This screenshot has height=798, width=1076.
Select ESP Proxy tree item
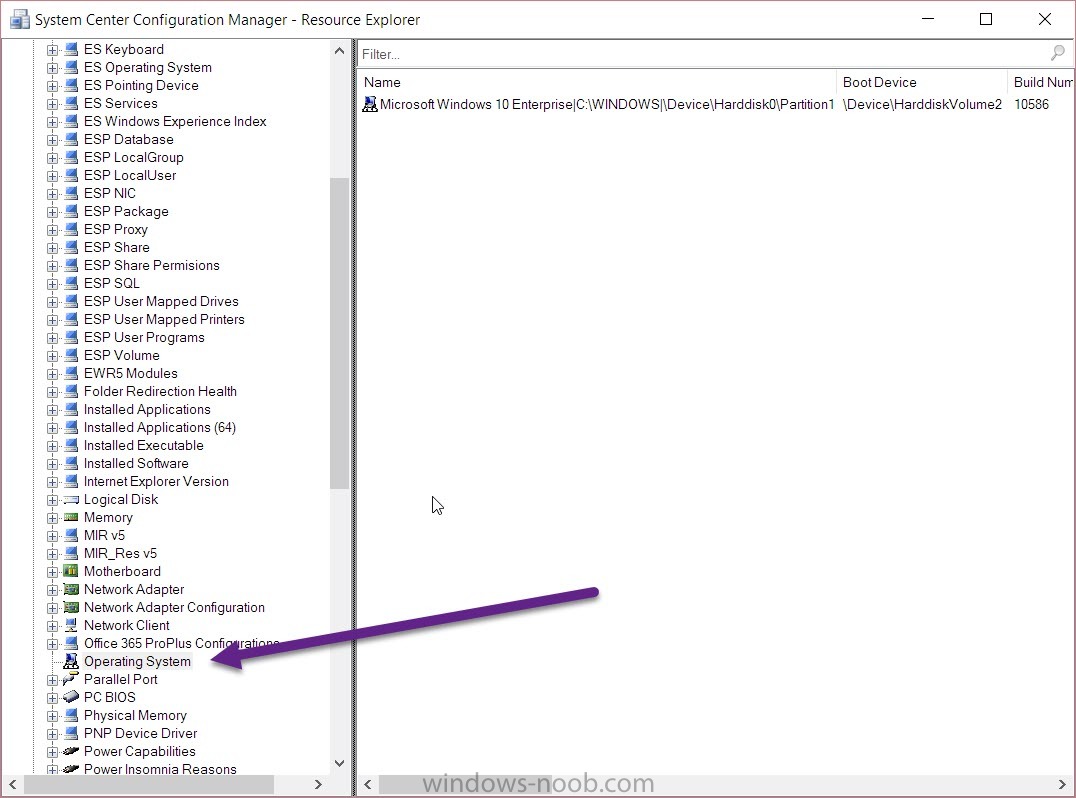tap(116, 229)
